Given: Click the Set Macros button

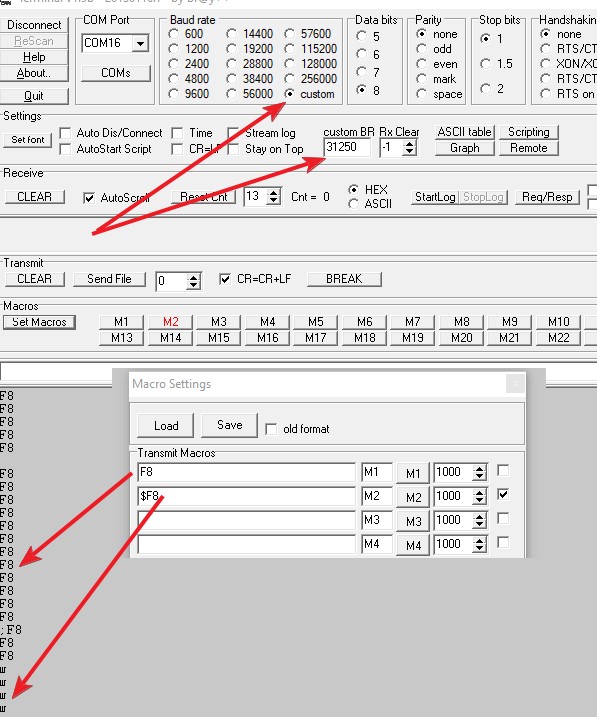Looking at the screenshot, I should point(39,322).
